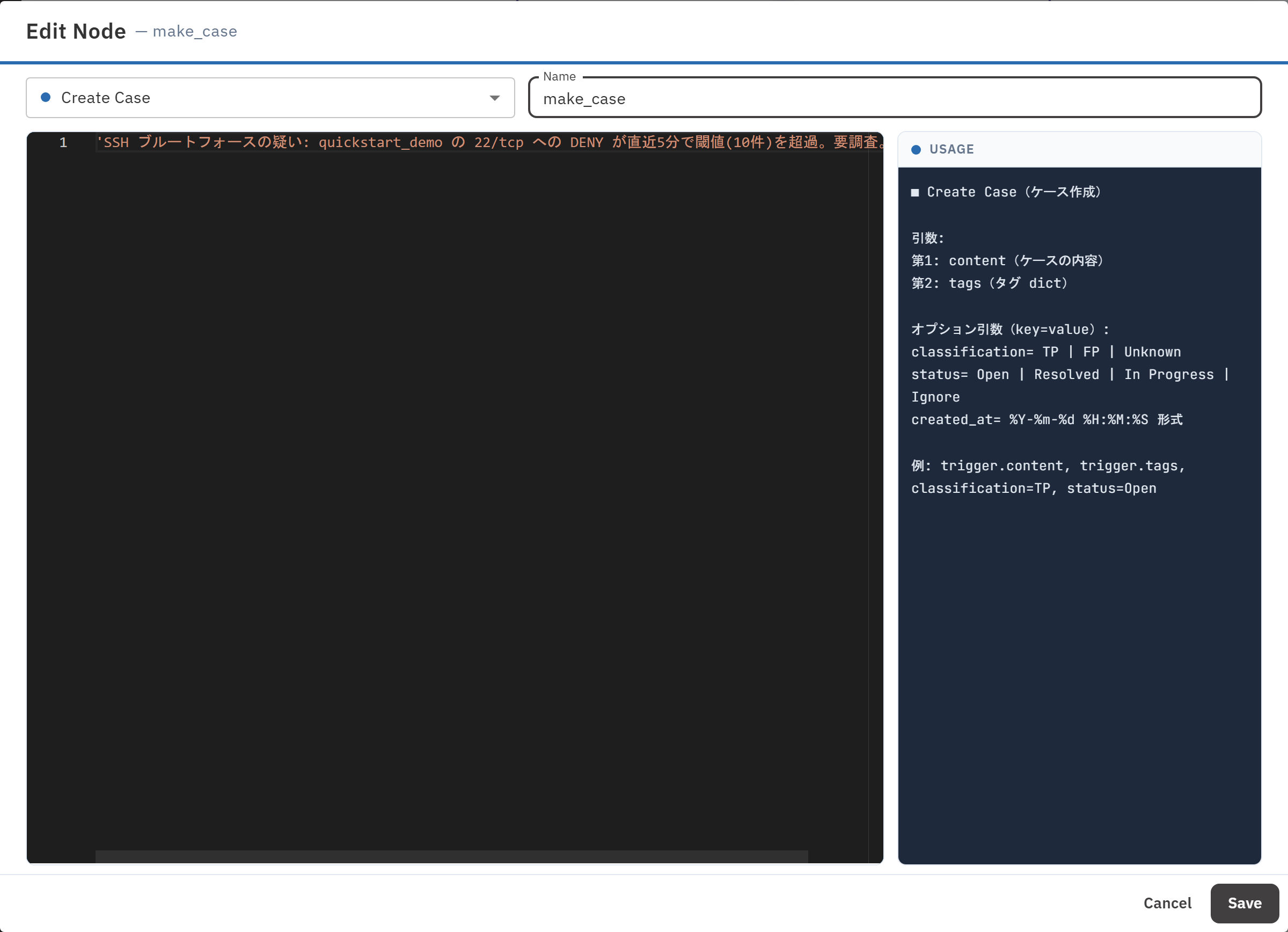Select line number 1 in the gutter

(x=63, y=142)
